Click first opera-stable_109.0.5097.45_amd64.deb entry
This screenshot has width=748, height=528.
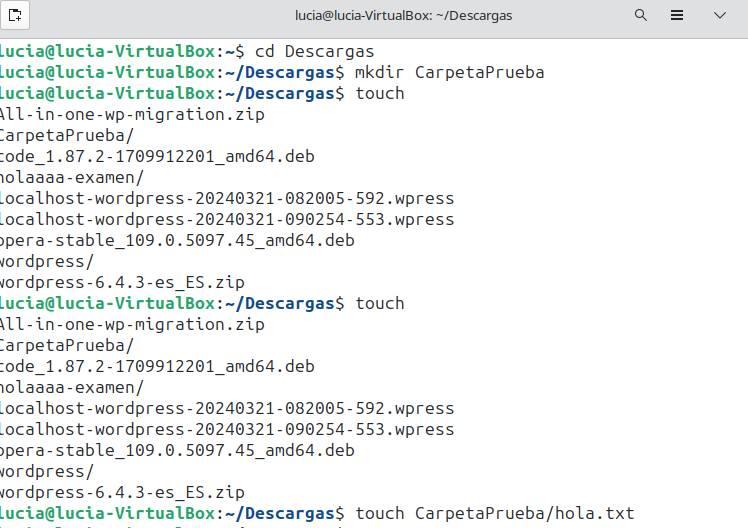(177, 240)
